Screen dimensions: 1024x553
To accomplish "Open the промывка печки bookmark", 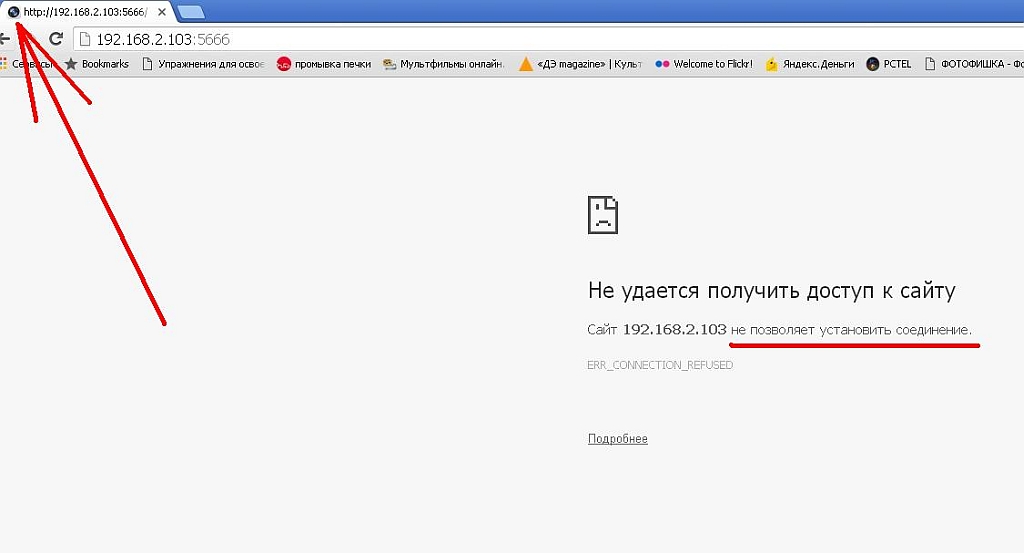I will pyautogui.click(x=324, y=64).
